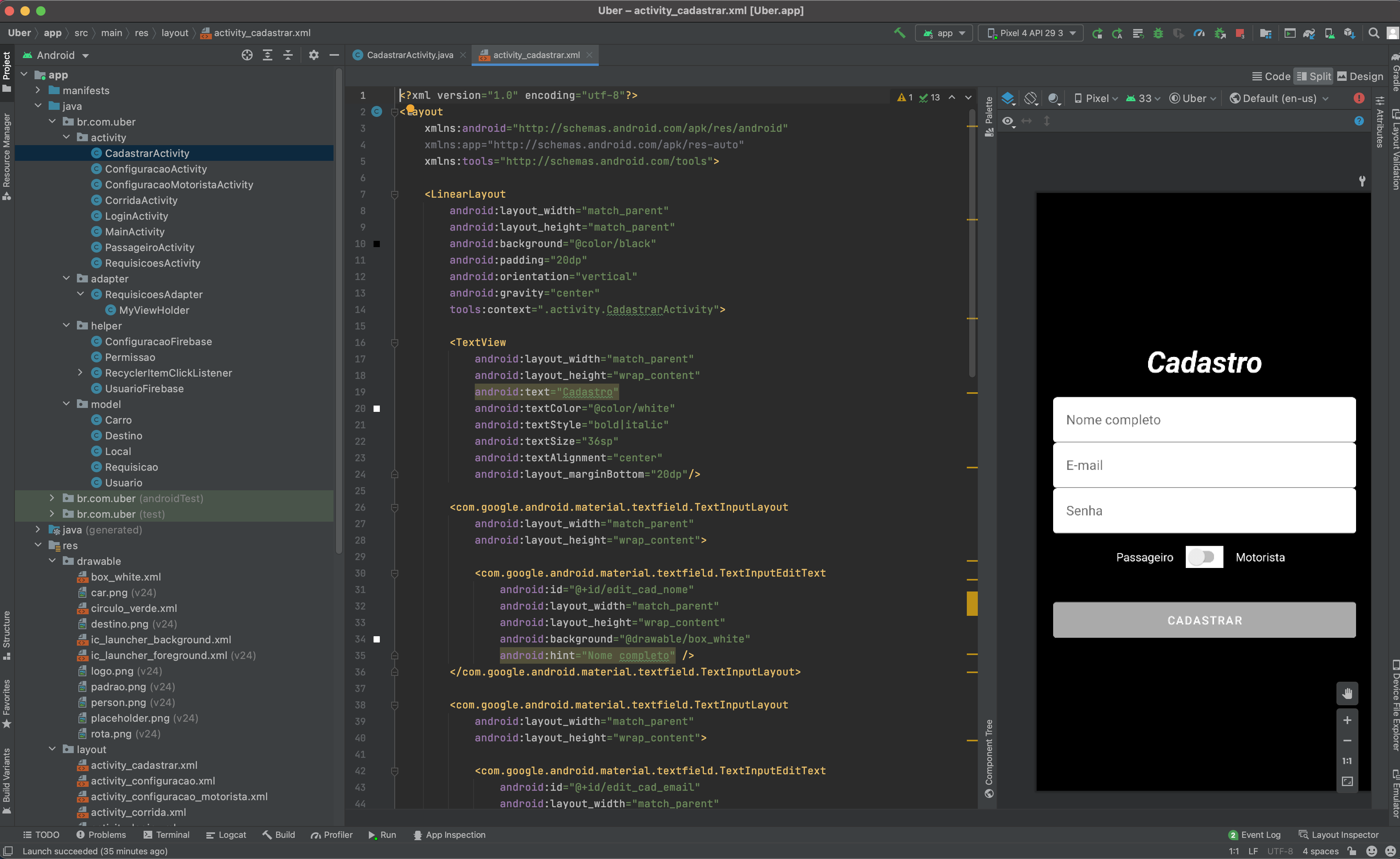Viewport: 1400px width, 859px height.
Task: Open the Debug tool with the bug icon
Action: pyautogui.click(x=1158, y=33)
